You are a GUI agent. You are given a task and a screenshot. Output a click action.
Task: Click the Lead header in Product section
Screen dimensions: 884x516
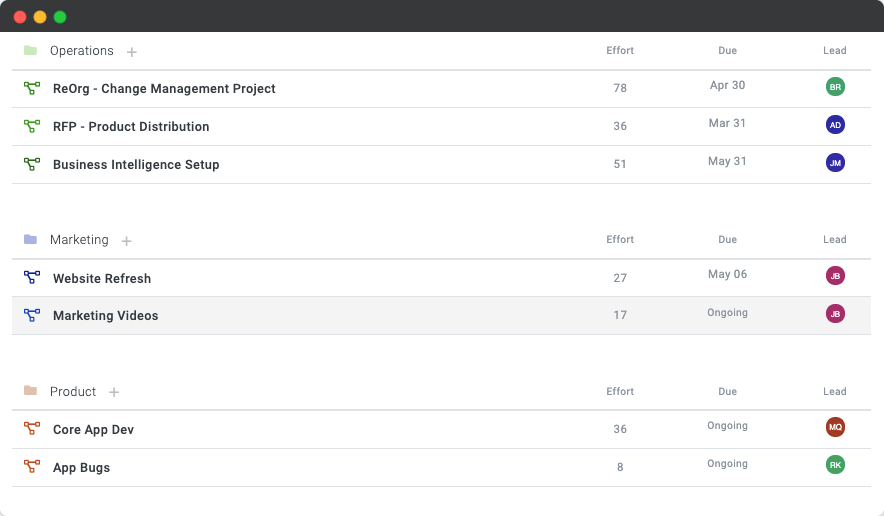tap(834, 392)
